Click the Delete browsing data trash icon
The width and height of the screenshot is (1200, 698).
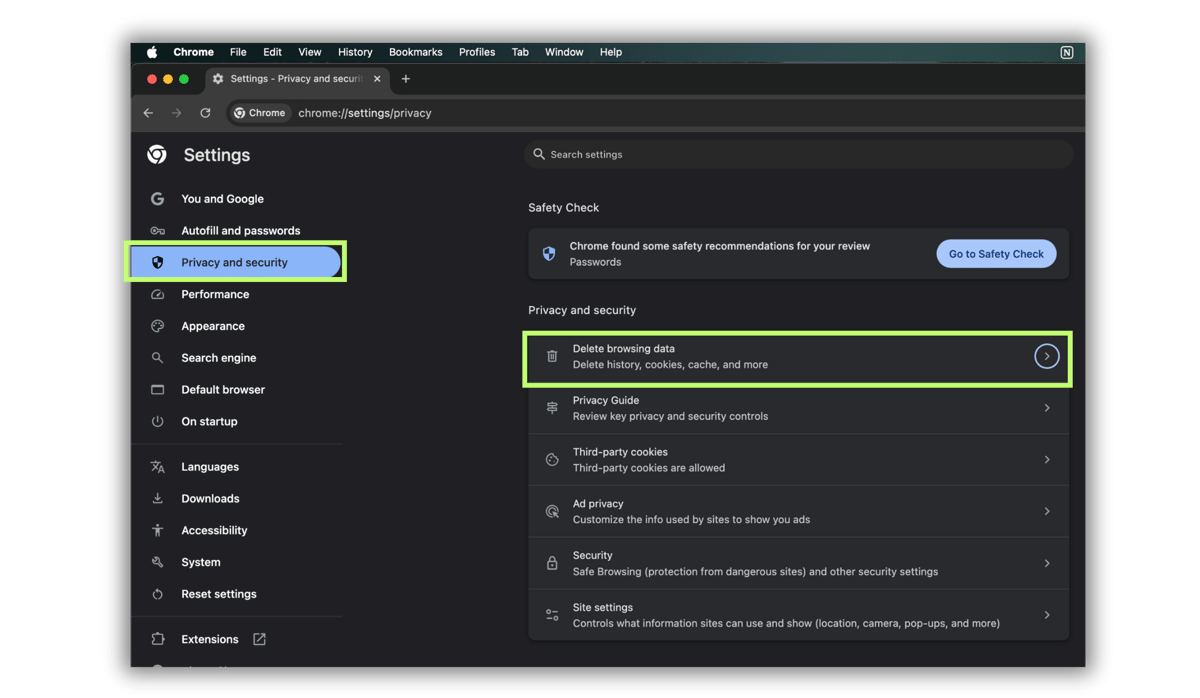pos(552,356)
